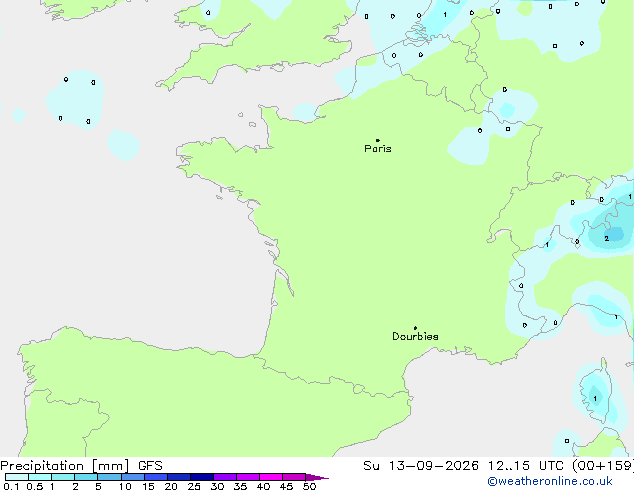Open the weatheronline.co.uk copyright link
This screenshot has width=634, height=490.
point(550,481)
